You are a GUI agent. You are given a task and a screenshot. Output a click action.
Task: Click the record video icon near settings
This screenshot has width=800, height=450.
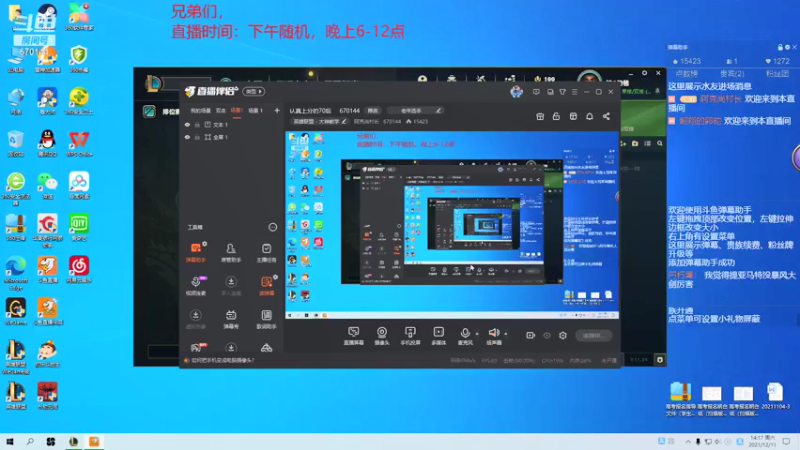click(530, 335)
